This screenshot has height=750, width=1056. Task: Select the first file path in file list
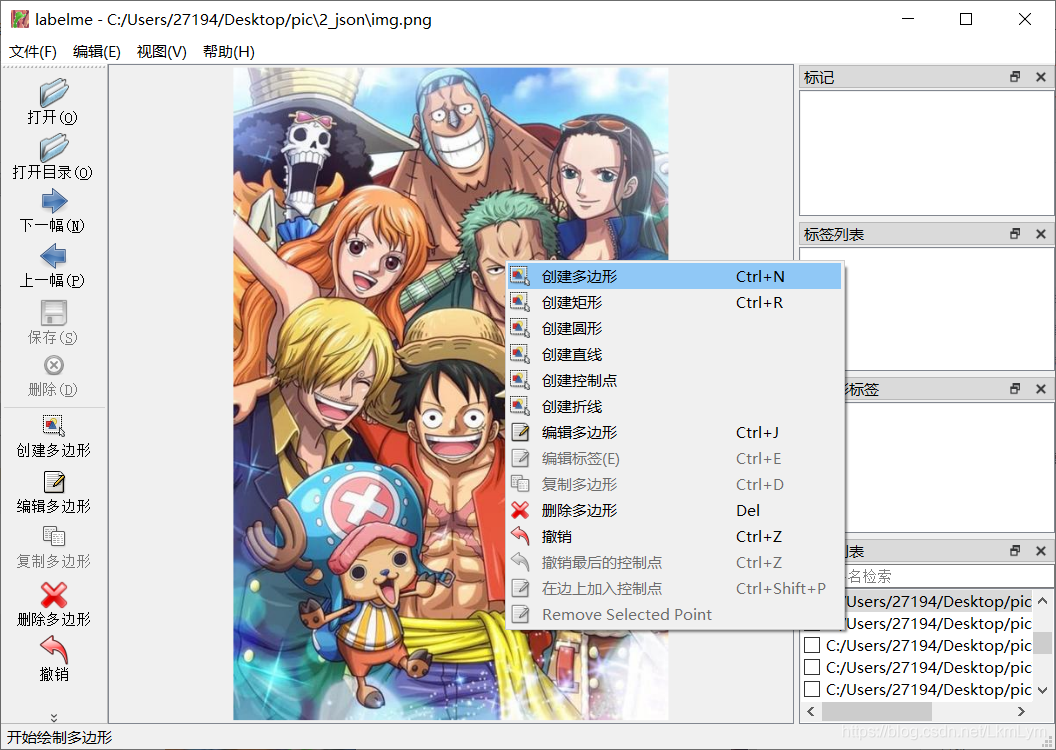(937, 601)
